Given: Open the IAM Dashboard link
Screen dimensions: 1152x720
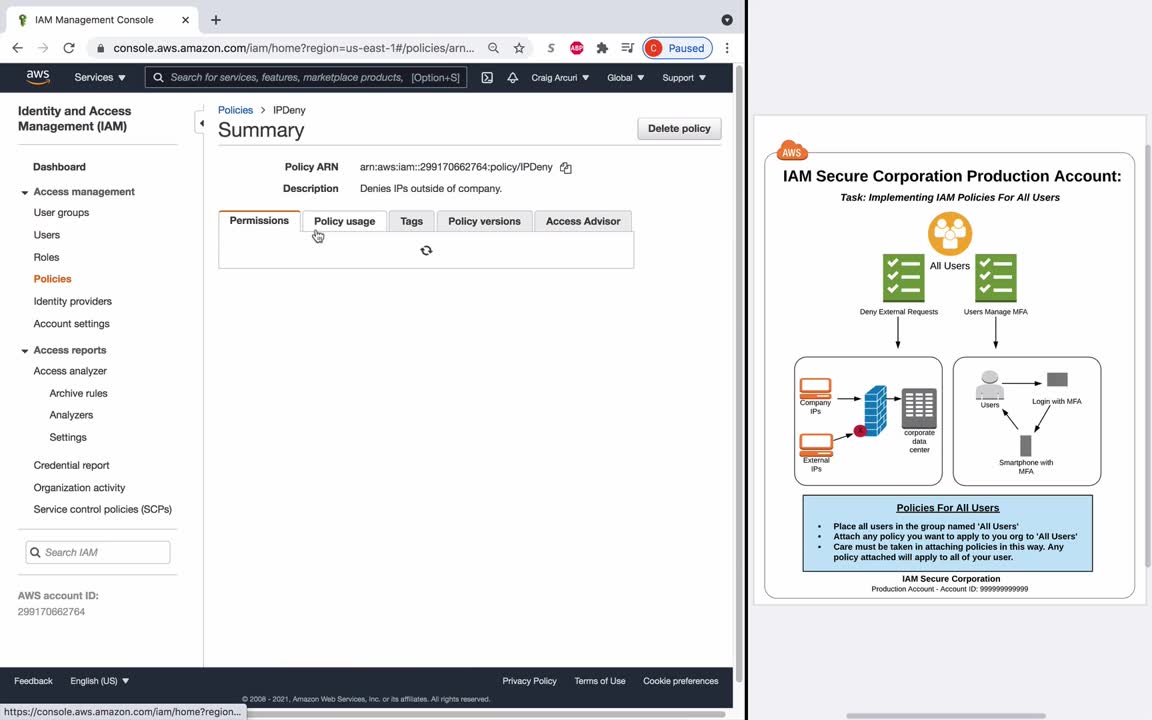Looking at the screenshot, I should (x=60, y=167).
